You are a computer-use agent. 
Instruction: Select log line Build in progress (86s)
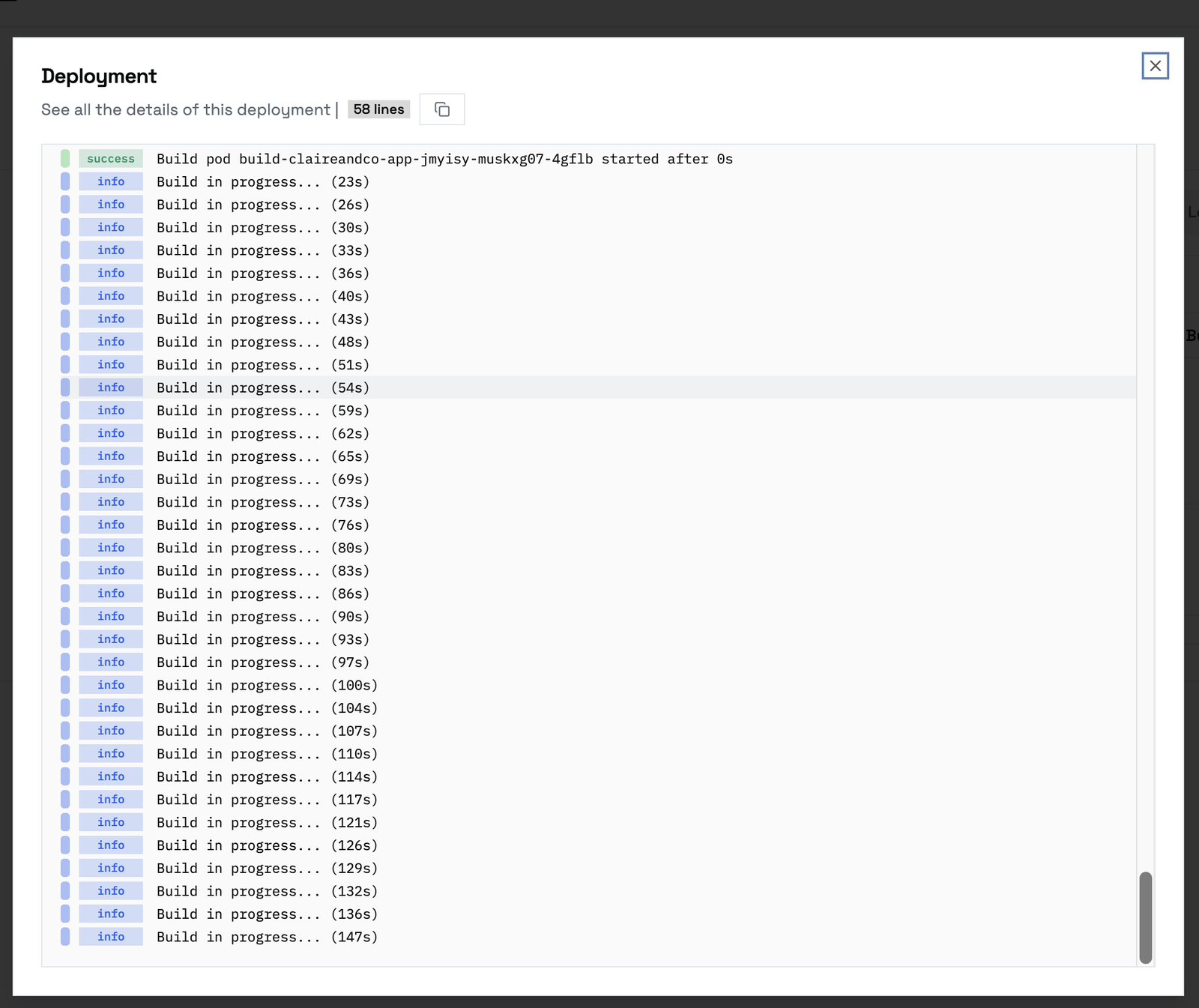tap(589, 593)
